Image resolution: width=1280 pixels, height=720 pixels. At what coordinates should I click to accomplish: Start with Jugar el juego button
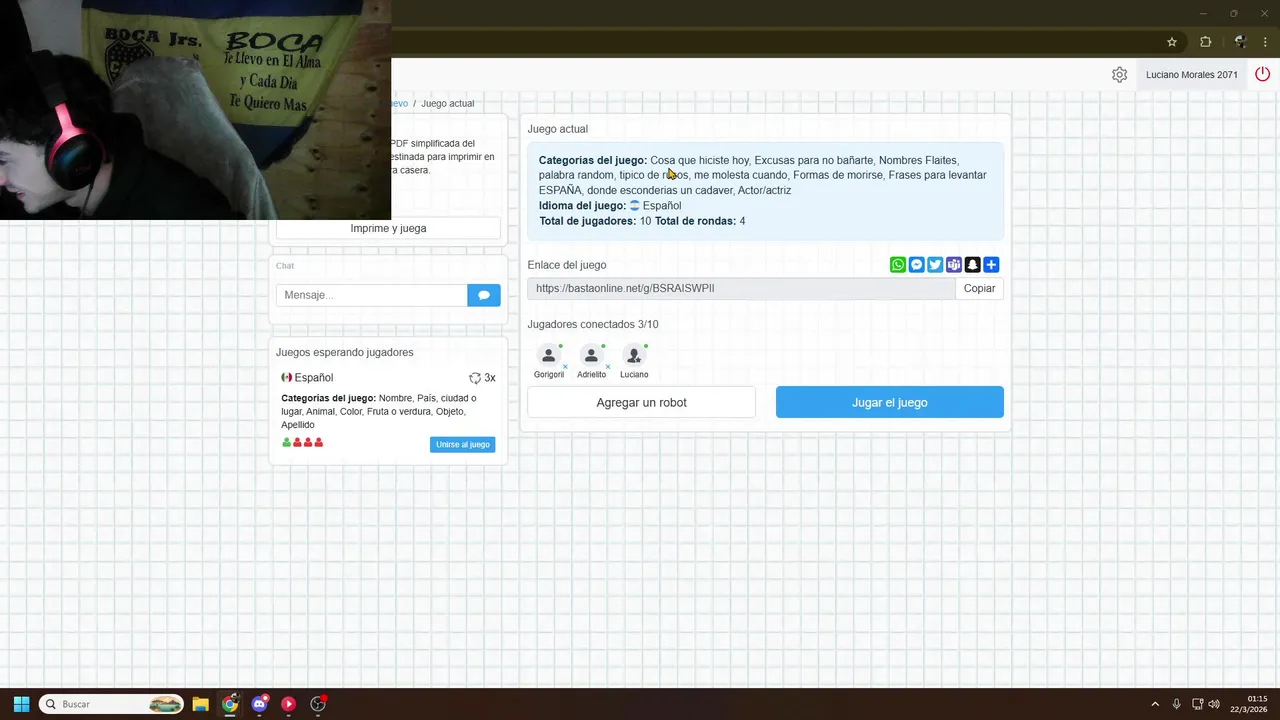pos(890,402)
